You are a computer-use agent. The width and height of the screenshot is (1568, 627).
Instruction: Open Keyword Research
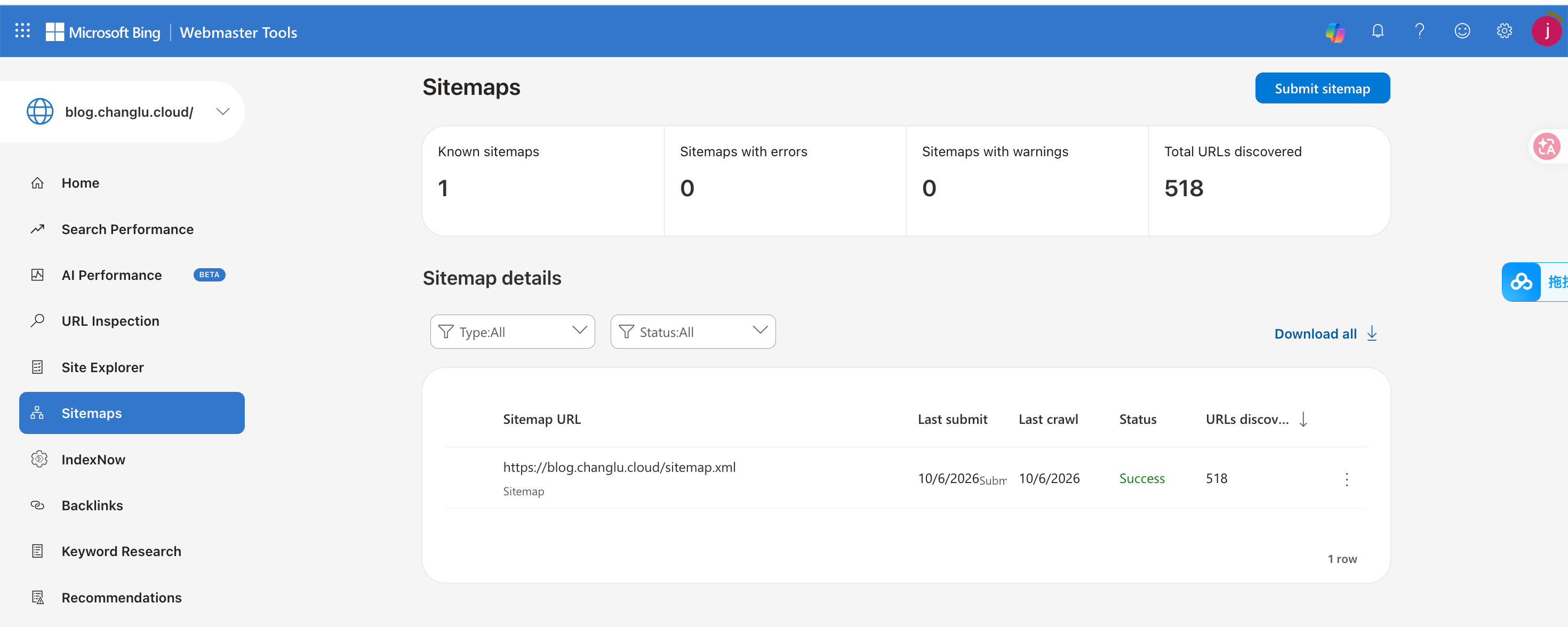point(132,551)
